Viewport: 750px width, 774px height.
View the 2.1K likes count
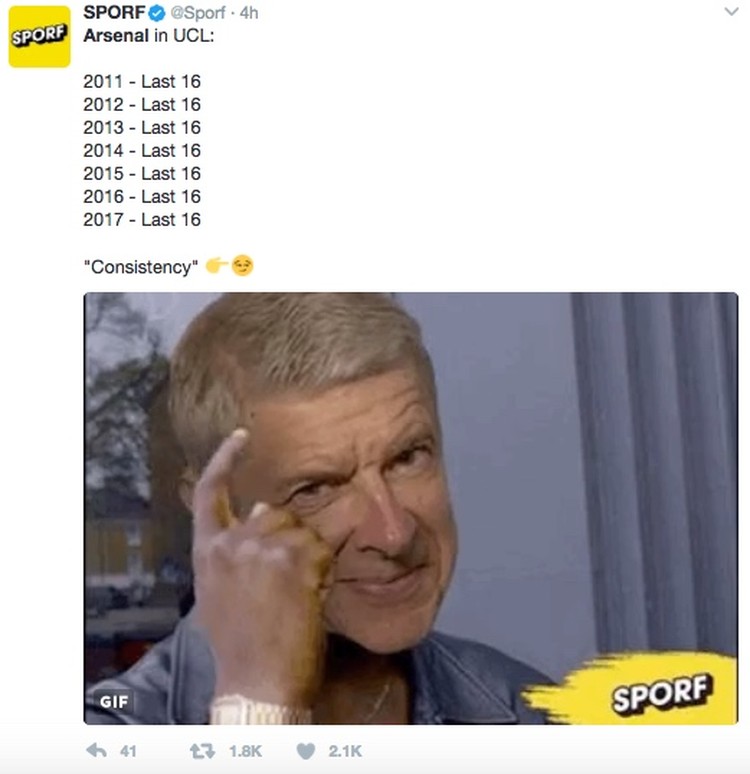pyautogui.click(x=345, y=751)
